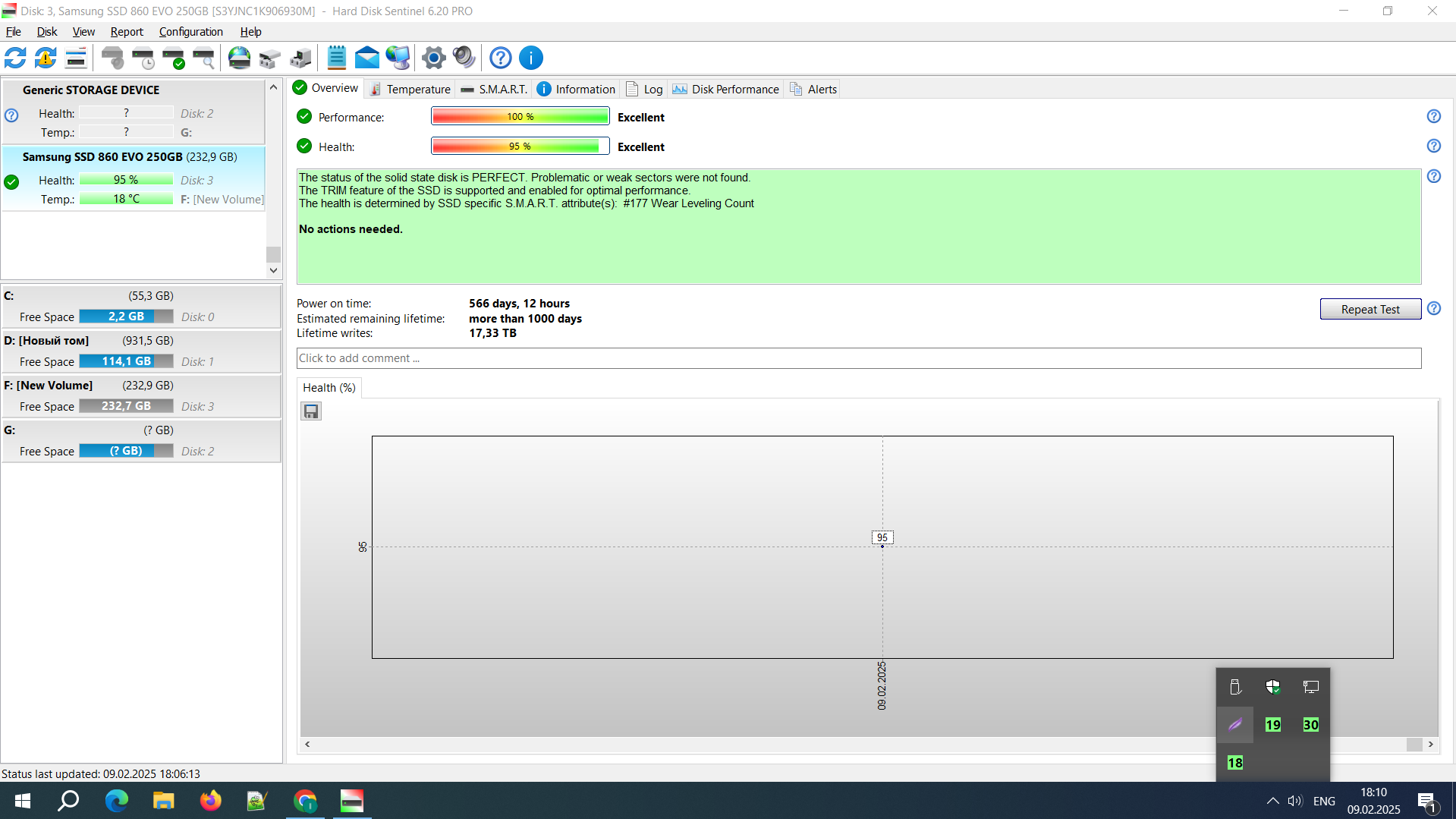
Task: Click the refresh-with-warning toolbar icon
Action: point(46,58)
